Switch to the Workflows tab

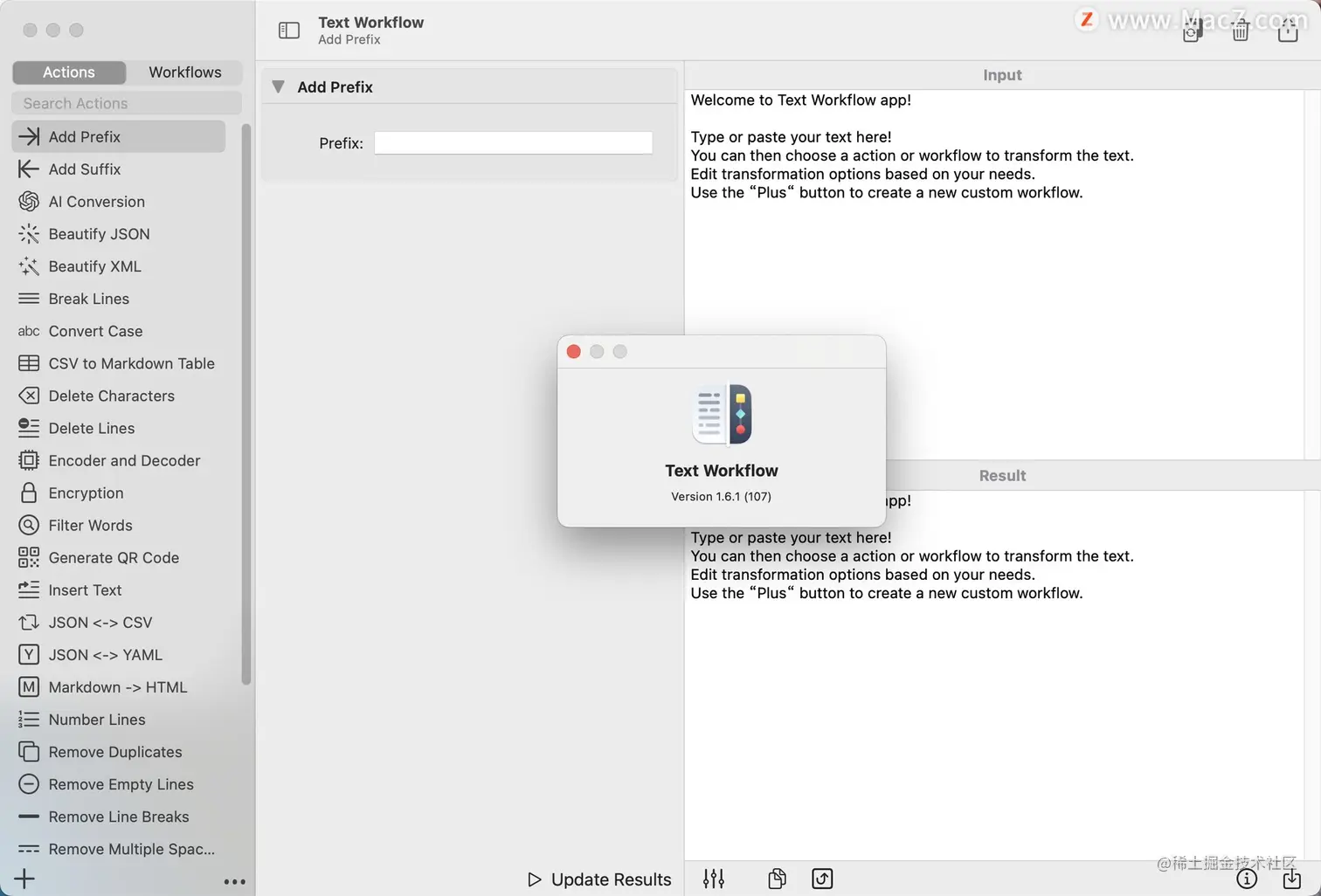pyautogui.click(x=185, y=72)
